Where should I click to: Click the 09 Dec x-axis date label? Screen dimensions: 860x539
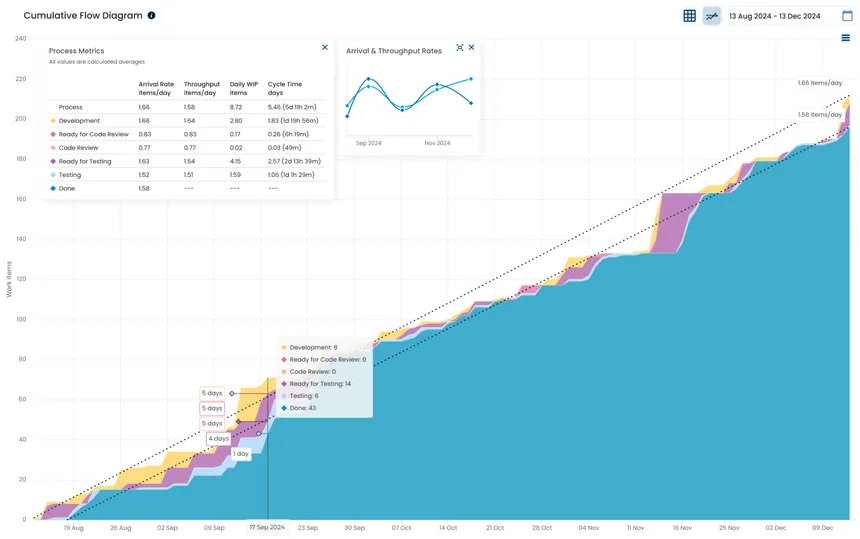point(823,528)
